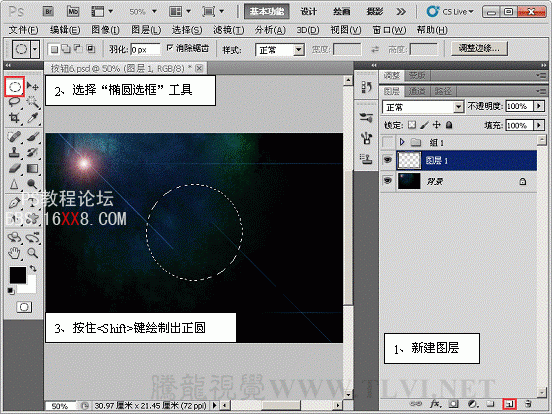Select the 基本功能 workspace
This screenshot has width=552, height=414.
coord(267,12)
